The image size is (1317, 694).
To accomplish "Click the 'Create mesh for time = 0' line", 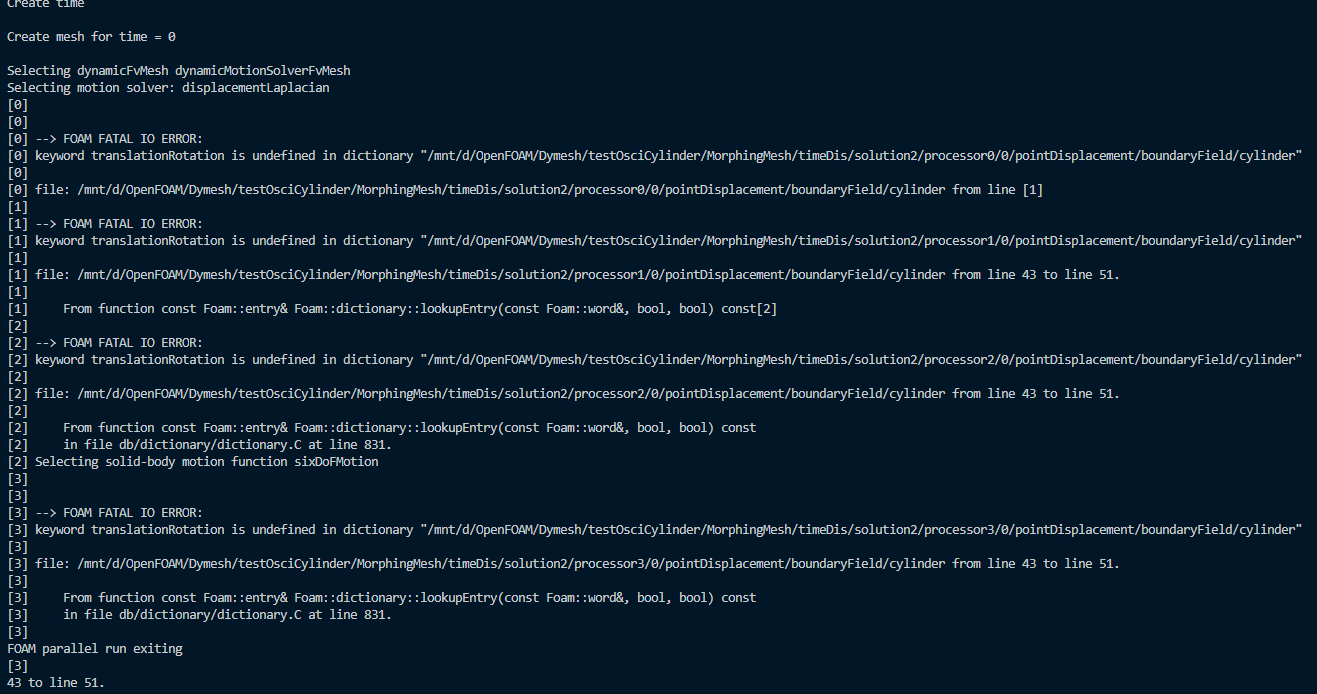I will point(91,37).
